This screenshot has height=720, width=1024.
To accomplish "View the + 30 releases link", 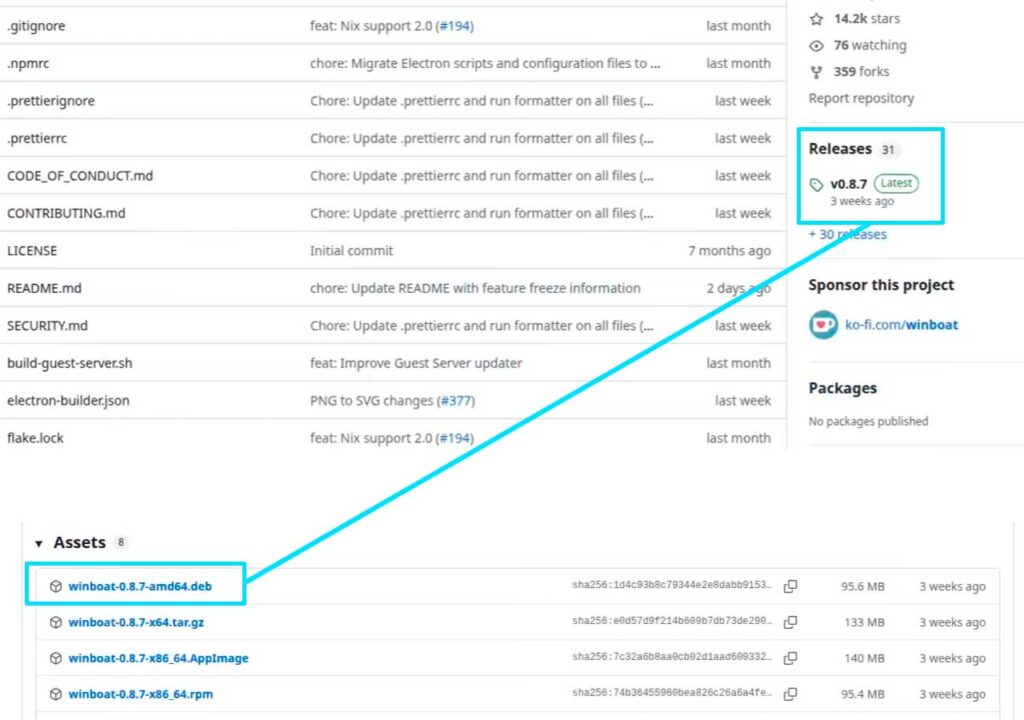I will [847, 234].
